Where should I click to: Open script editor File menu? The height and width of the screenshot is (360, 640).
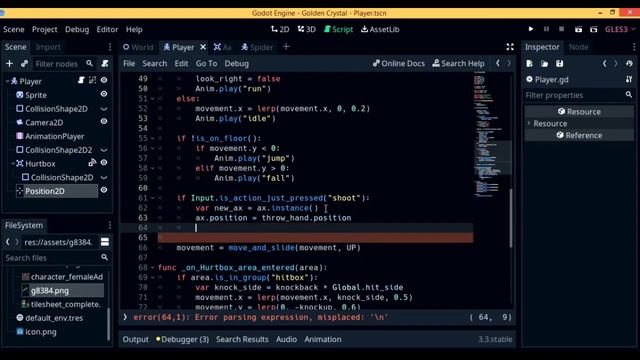point(129,63)
